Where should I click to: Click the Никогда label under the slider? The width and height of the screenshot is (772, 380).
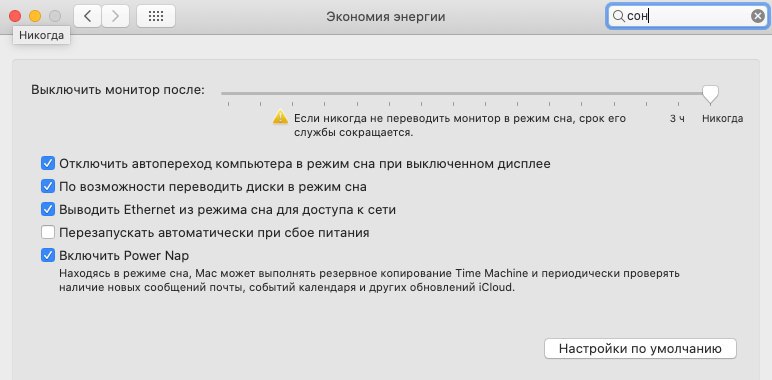point(722,119)
